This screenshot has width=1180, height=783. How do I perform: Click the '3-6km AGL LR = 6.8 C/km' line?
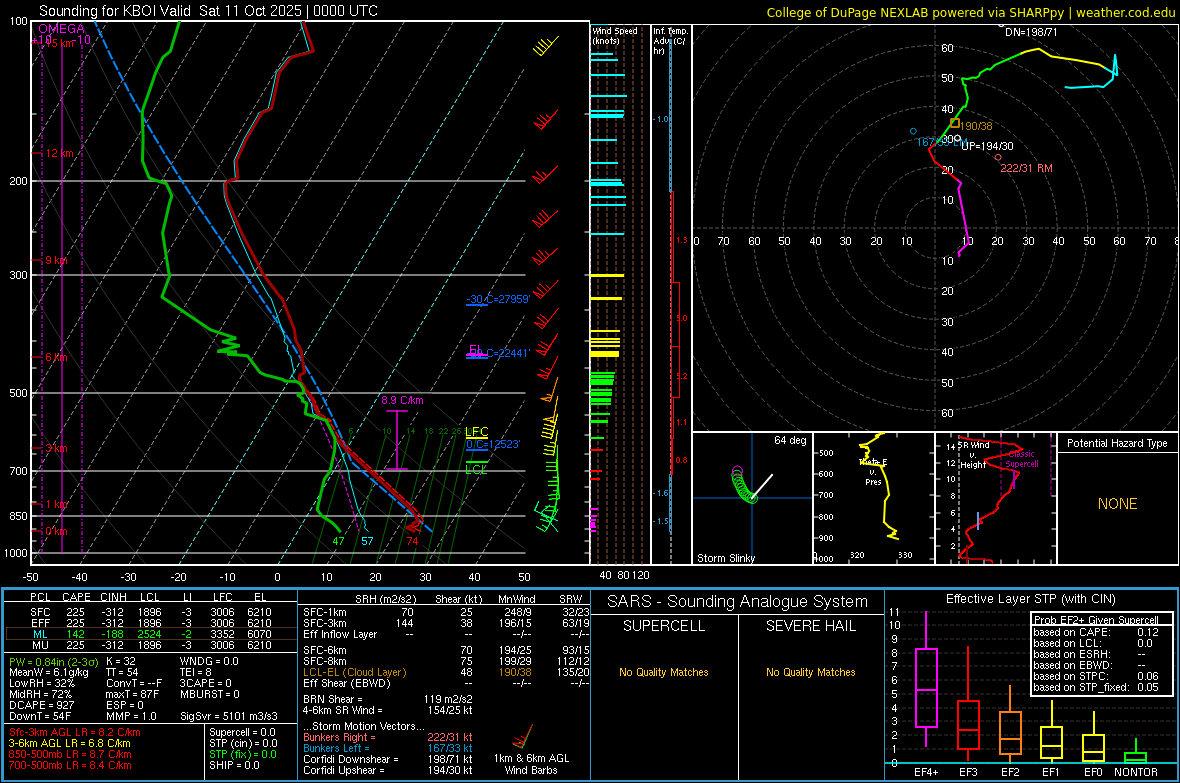(x=69, y=743)
